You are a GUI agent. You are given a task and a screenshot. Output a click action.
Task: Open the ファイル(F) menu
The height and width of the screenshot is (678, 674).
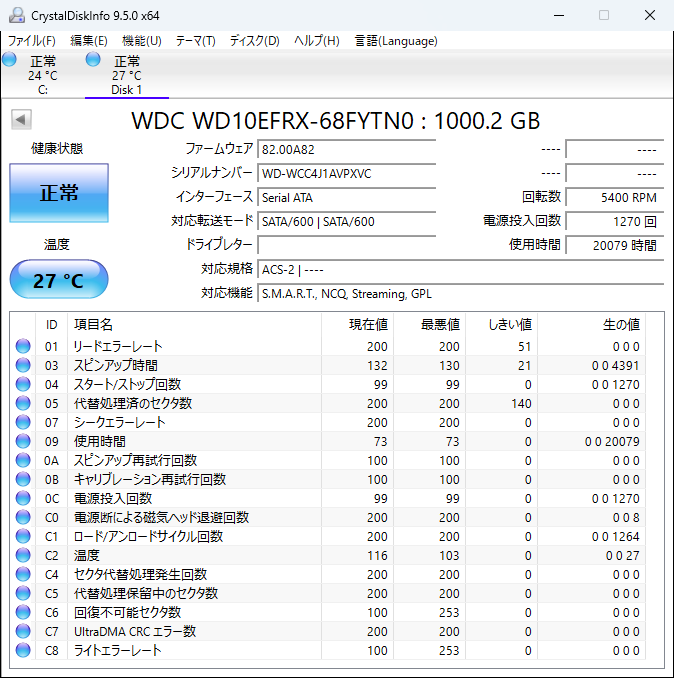point(32,41)
